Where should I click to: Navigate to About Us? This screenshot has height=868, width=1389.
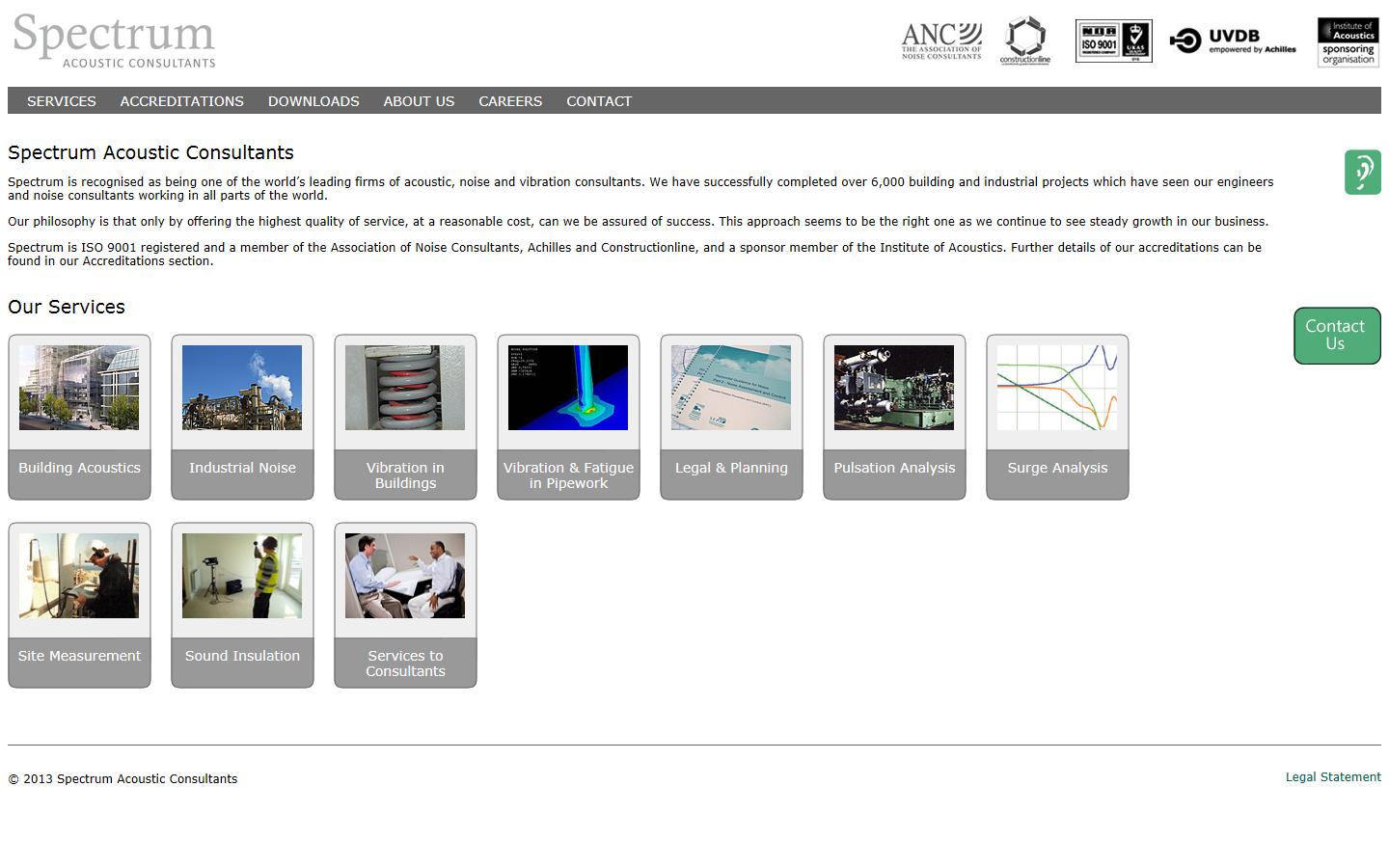pos(419,101)
